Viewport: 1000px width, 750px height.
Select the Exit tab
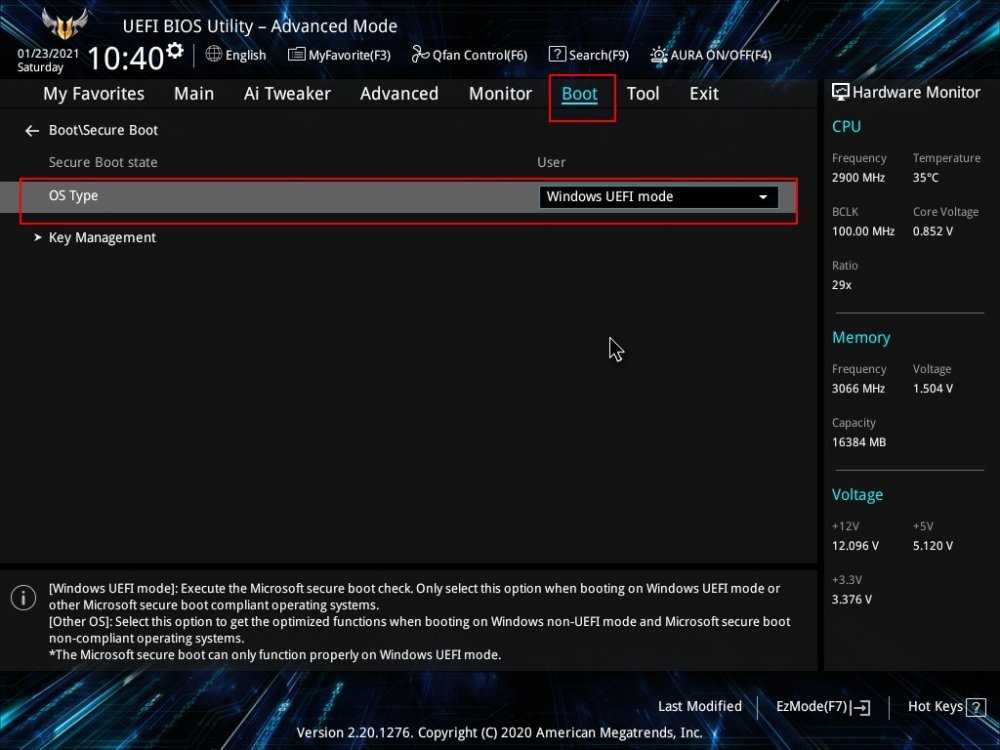[x=703, y=94]
